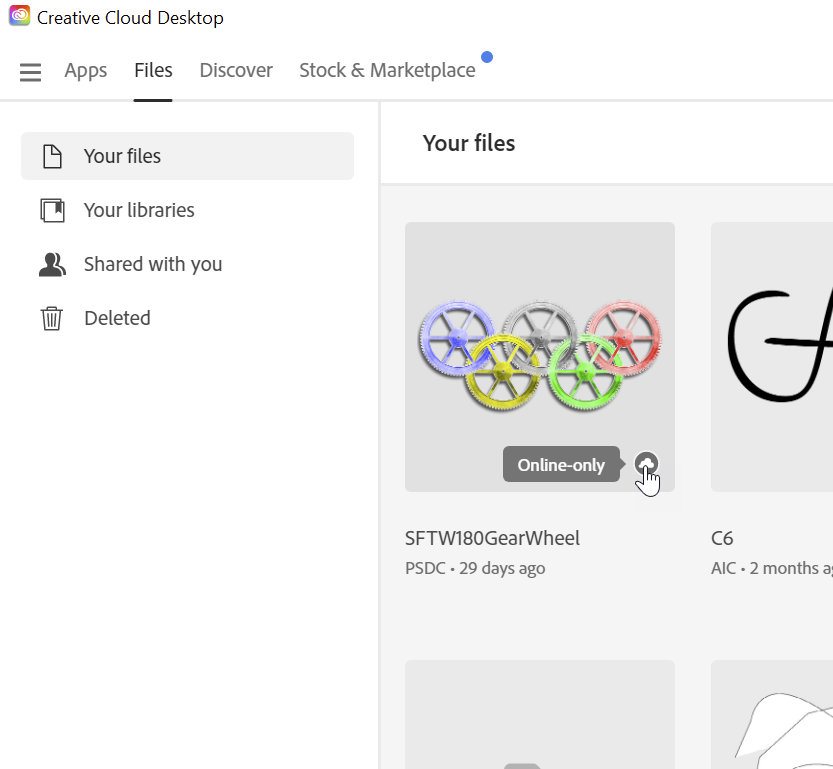The image size is (833, 769).
Task: Click the trash icon beside Deleted
Action: pos(51,317)
